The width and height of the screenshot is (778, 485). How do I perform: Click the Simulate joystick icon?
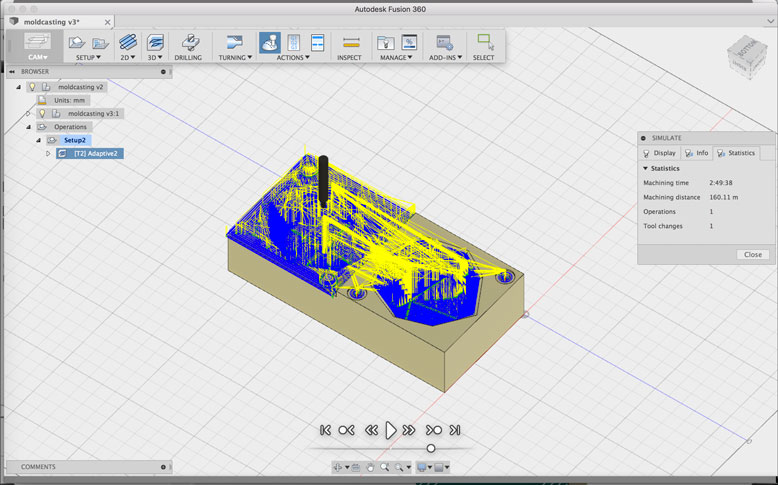tap(270, 43)
